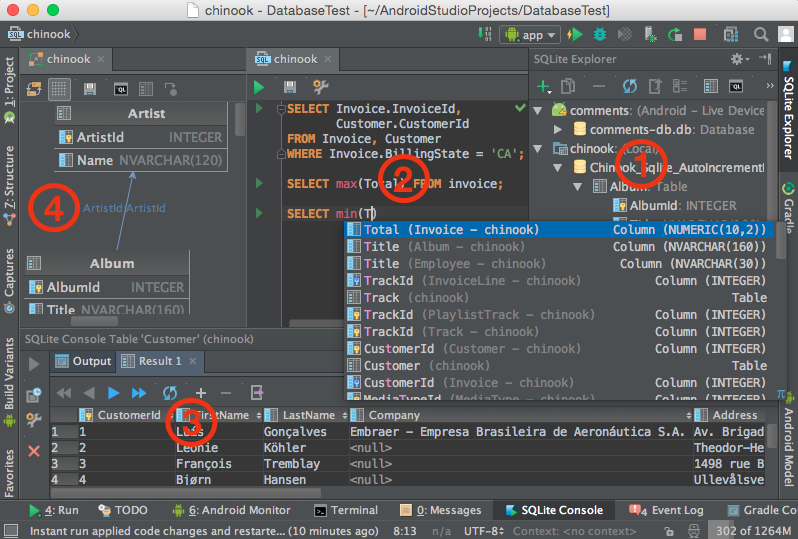
Task: Run SELECT min statement gutter arrow
Action: tap(259, 213)
